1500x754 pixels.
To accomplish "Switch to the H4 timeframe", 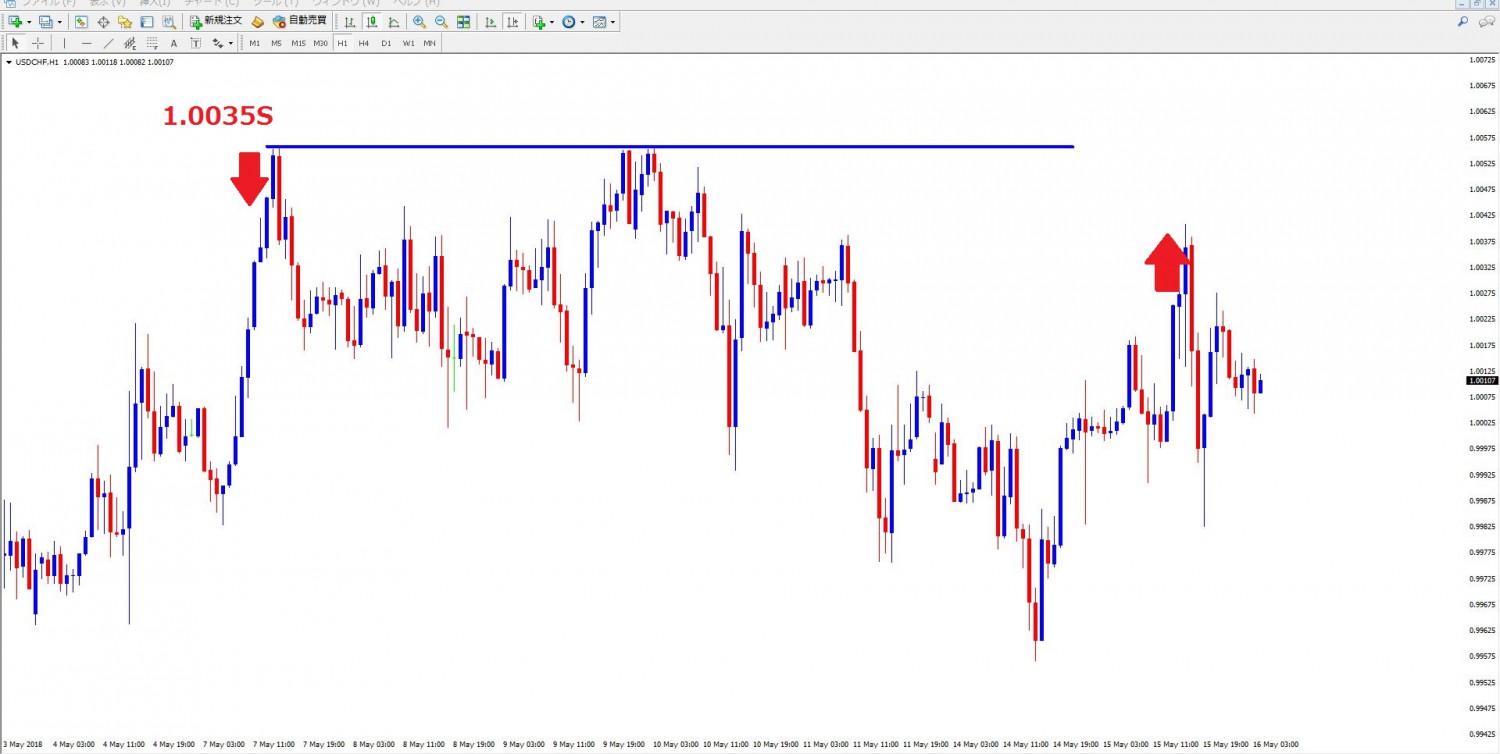I will point(363,43).
